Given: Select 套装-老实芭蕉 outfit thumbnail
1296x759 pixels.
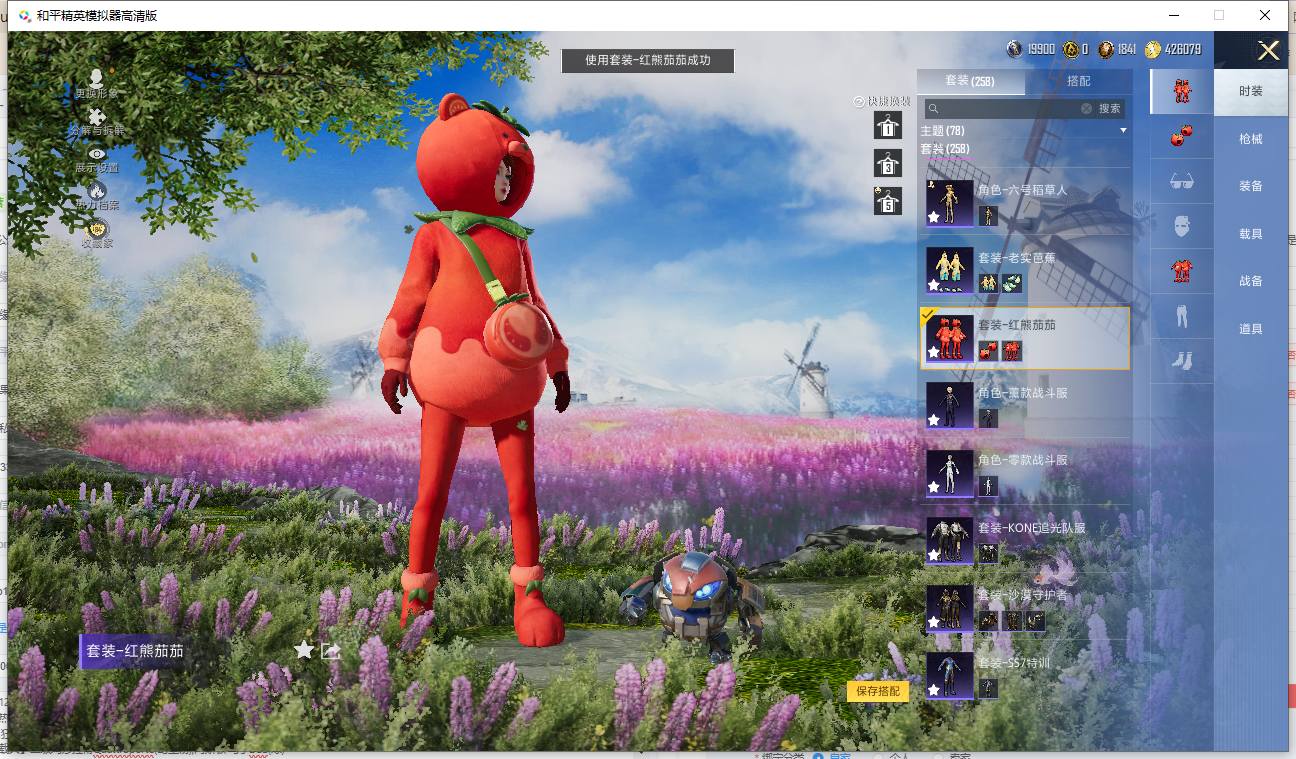Looking at the screenshot, I should (x=949, y=270).
